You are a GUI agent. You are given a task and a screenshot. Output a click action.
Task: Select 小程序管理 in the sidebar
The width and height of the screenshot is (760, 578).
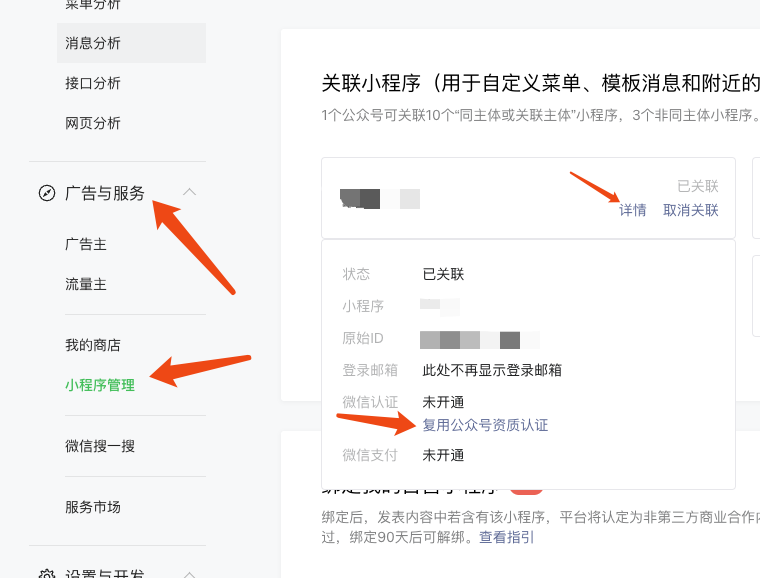pos(100,385)
